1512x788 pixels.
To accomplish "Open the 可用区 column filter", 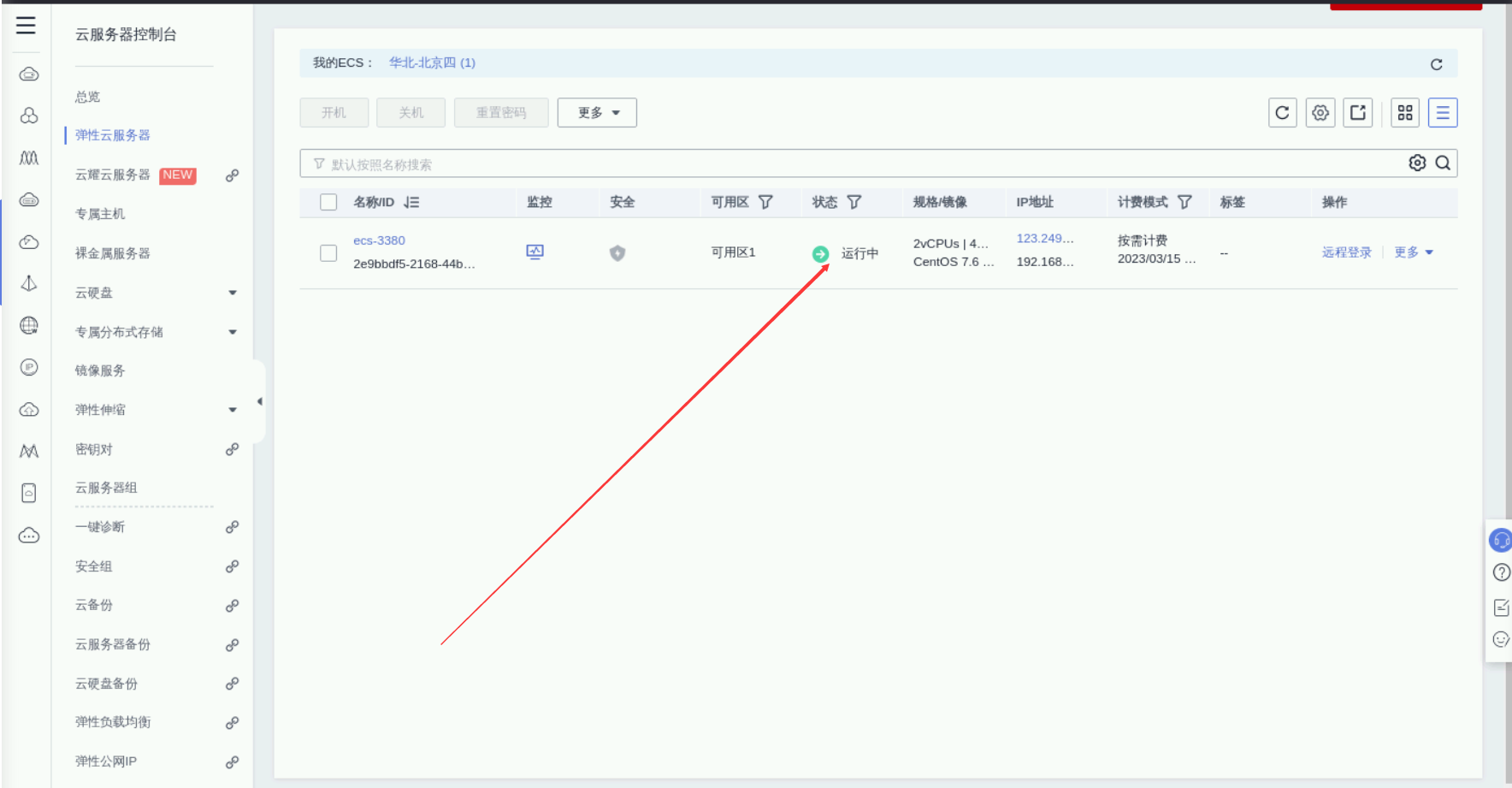I will [765, 202].
